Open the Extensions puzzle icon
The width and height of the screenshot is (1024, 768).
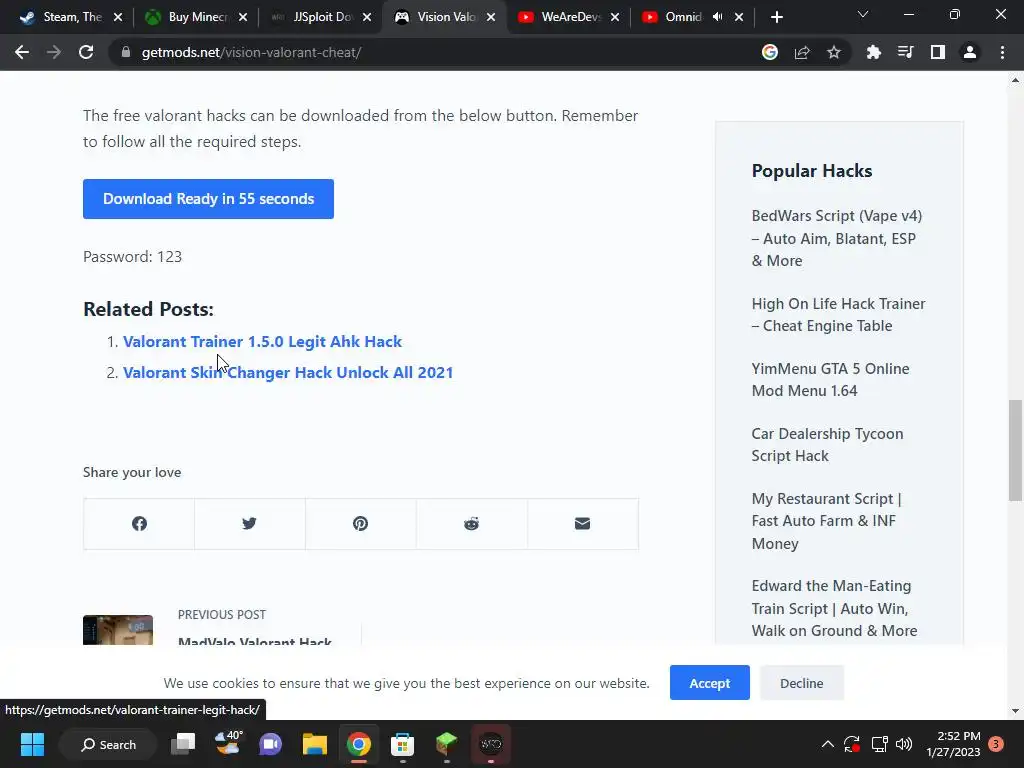click(874, 52)
